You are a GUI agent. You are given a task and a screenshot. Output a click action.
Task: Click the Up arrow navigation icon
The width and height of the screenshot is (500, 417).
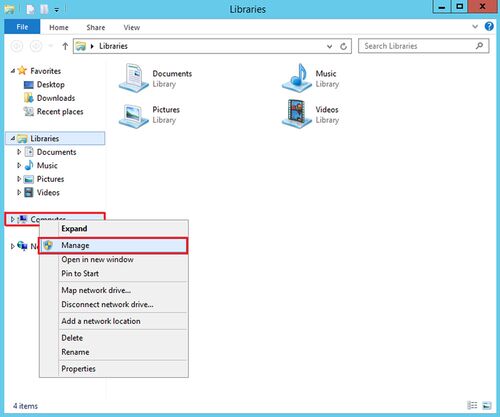pos(65,46)
